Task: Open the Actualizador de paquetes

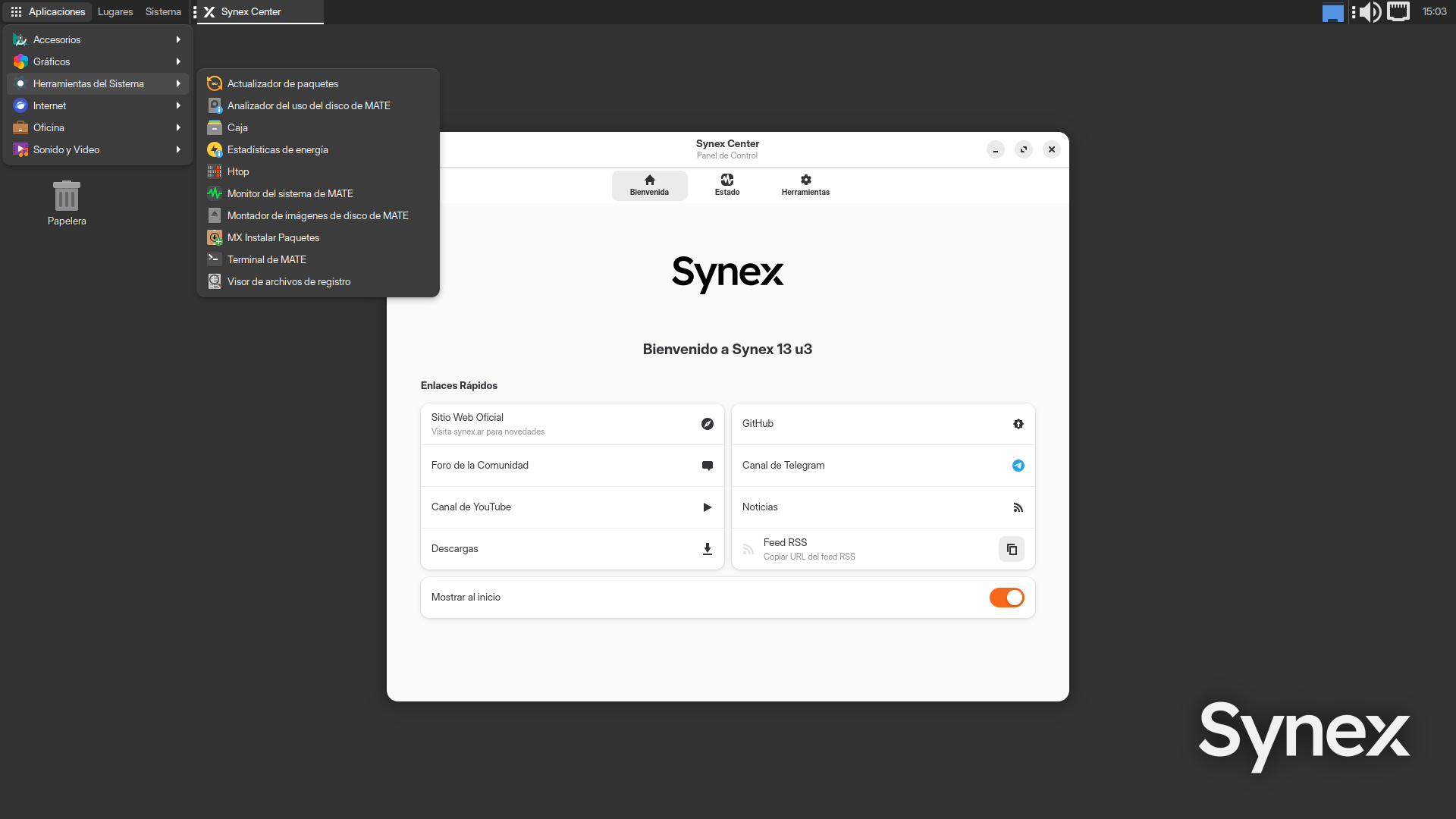Action: (x=283, y=83)
